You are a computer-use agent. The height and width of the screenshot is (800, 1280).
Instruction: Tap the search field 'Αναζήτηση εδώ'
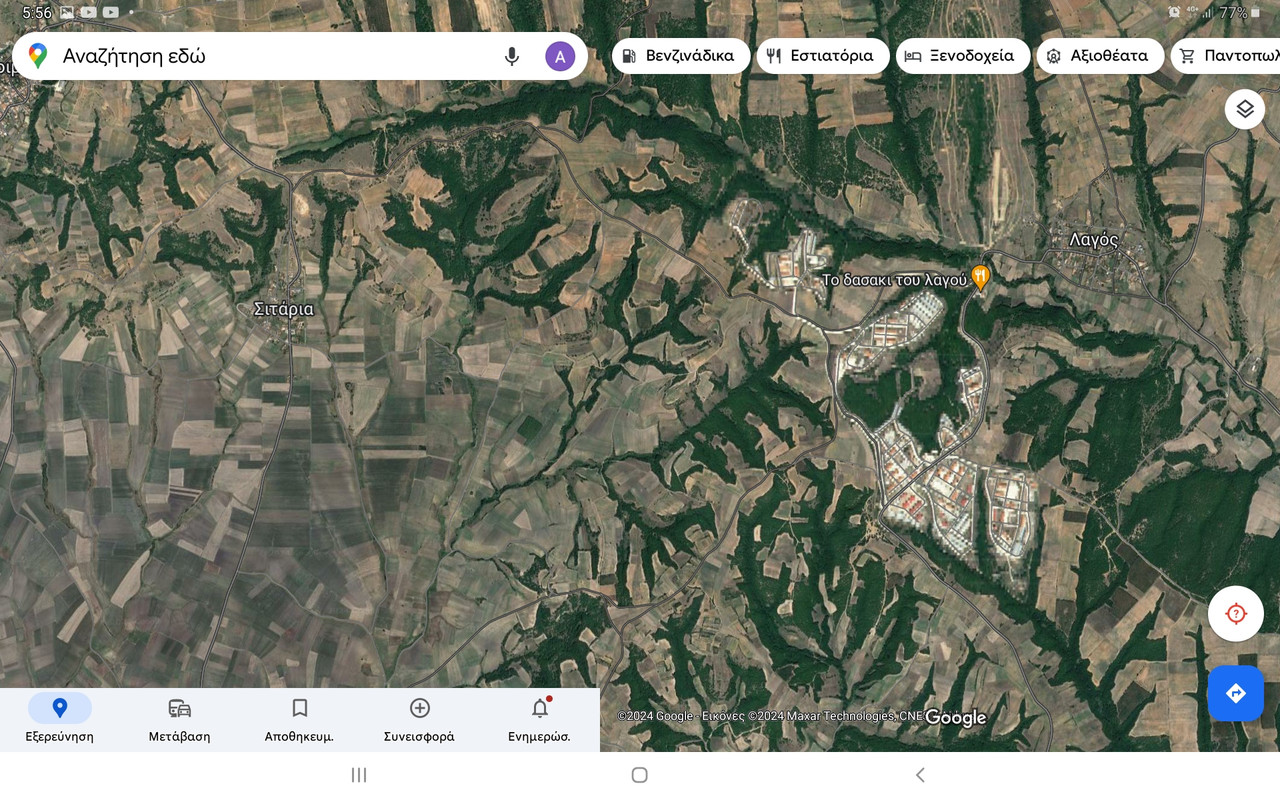300,56
